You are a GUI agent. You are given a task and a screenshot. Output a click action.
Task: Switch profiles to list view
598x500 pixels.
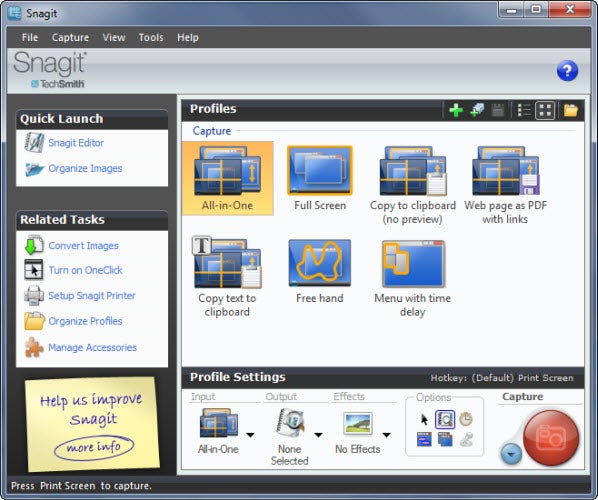pos(524,110)
